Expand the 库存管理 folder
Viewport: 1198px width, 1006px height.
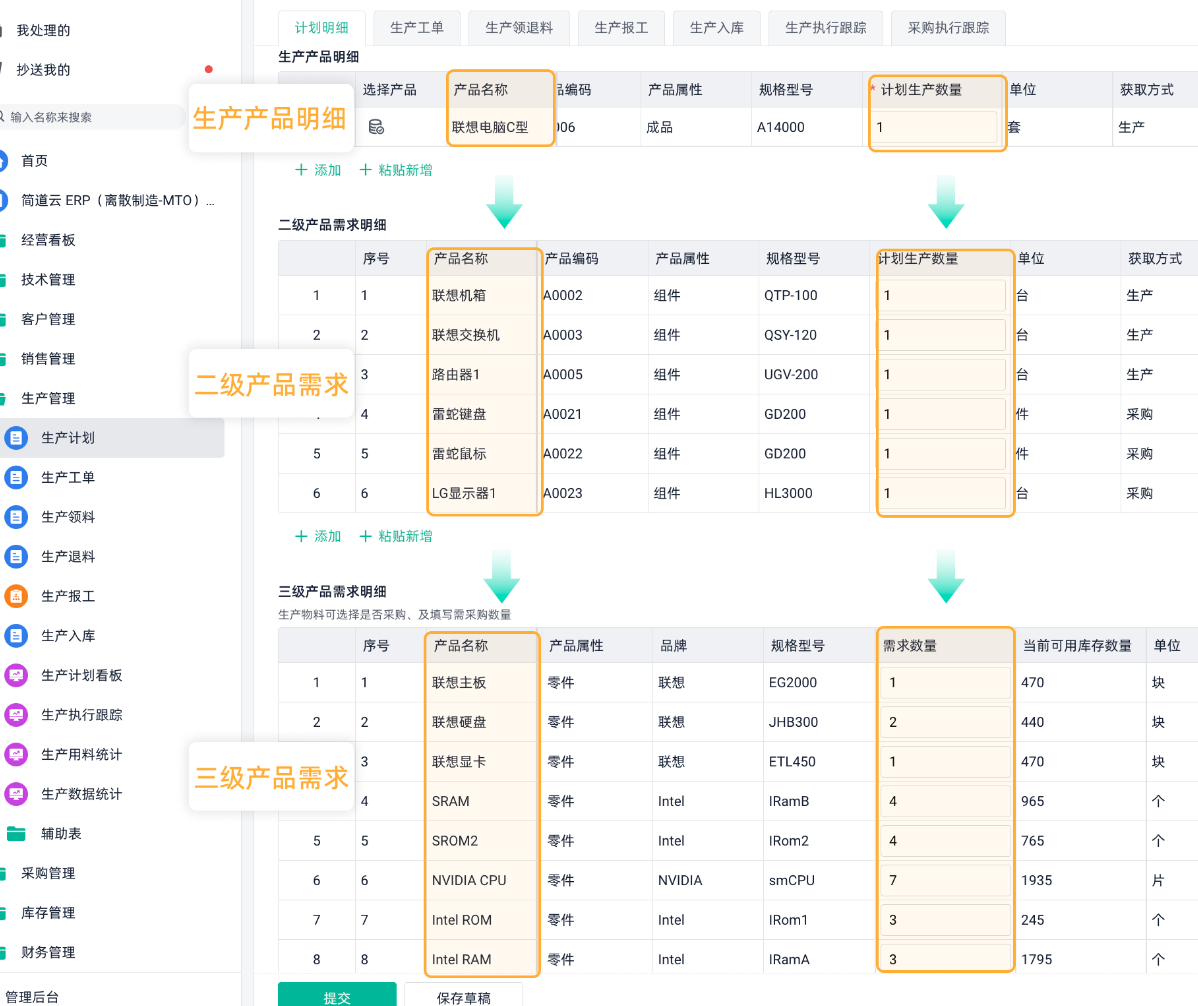click(48, 913)
